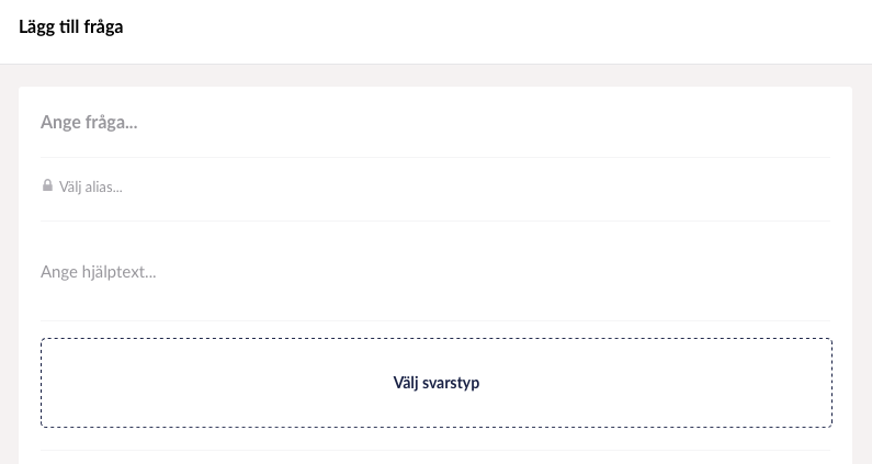Image resolution: width=872 pixels, height=464 pixels.
Task: Click the 'Lägg till fråga' header title
Action: [71, 27]
